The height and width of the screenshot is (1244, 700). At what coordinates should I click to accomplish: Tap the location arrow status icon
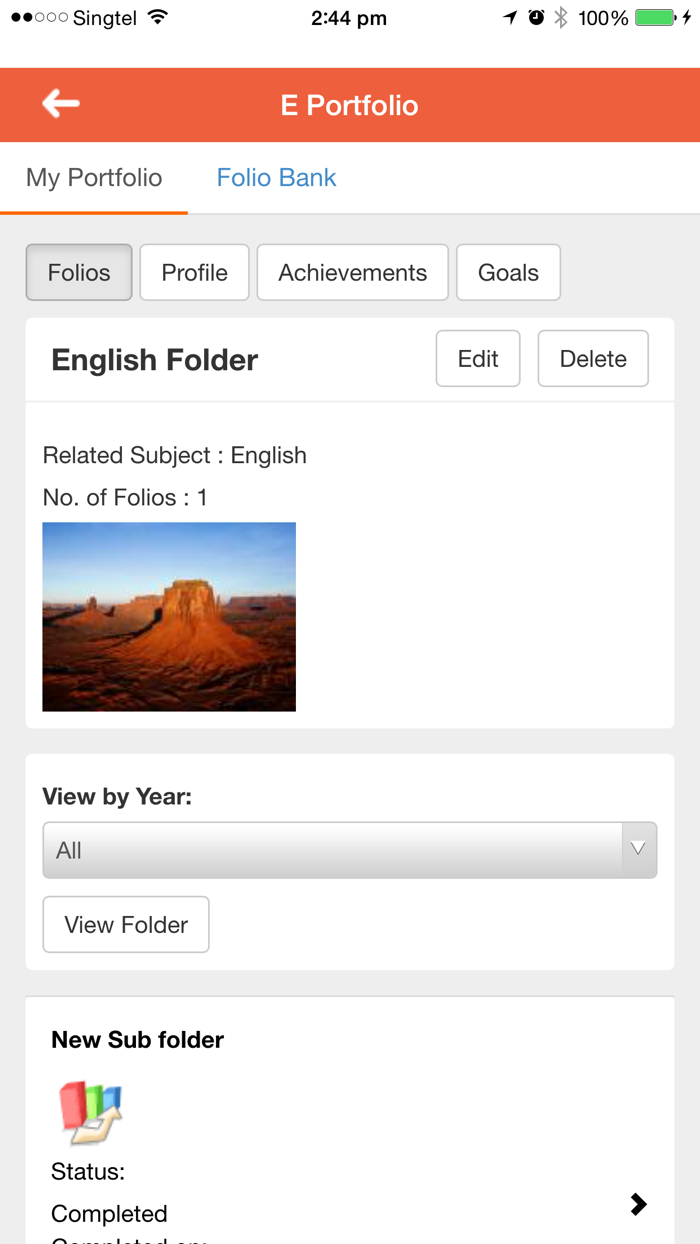point(511,17)
